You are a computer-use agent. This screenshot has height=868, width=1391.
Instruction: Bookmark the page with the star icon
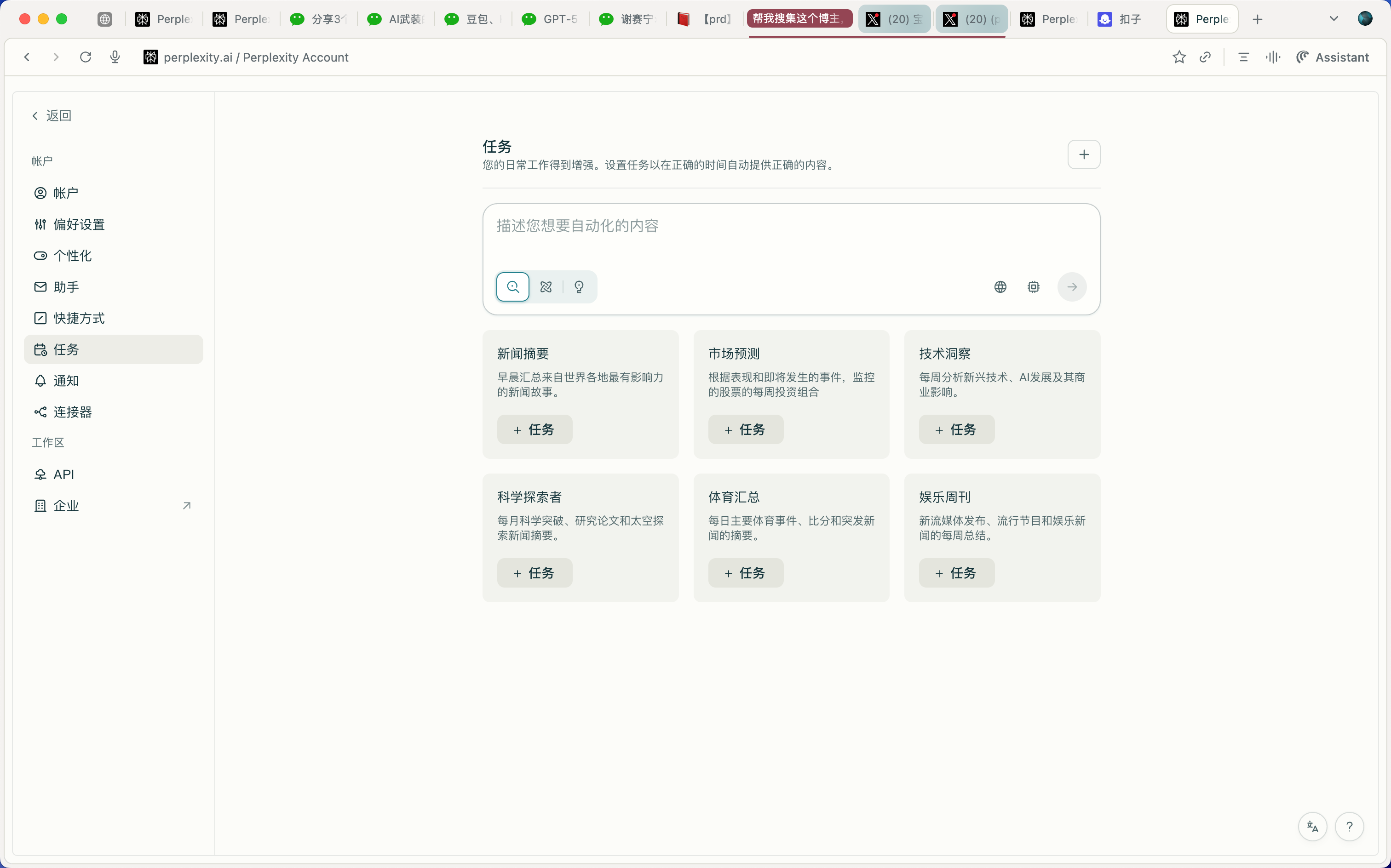pos(1179,57)
